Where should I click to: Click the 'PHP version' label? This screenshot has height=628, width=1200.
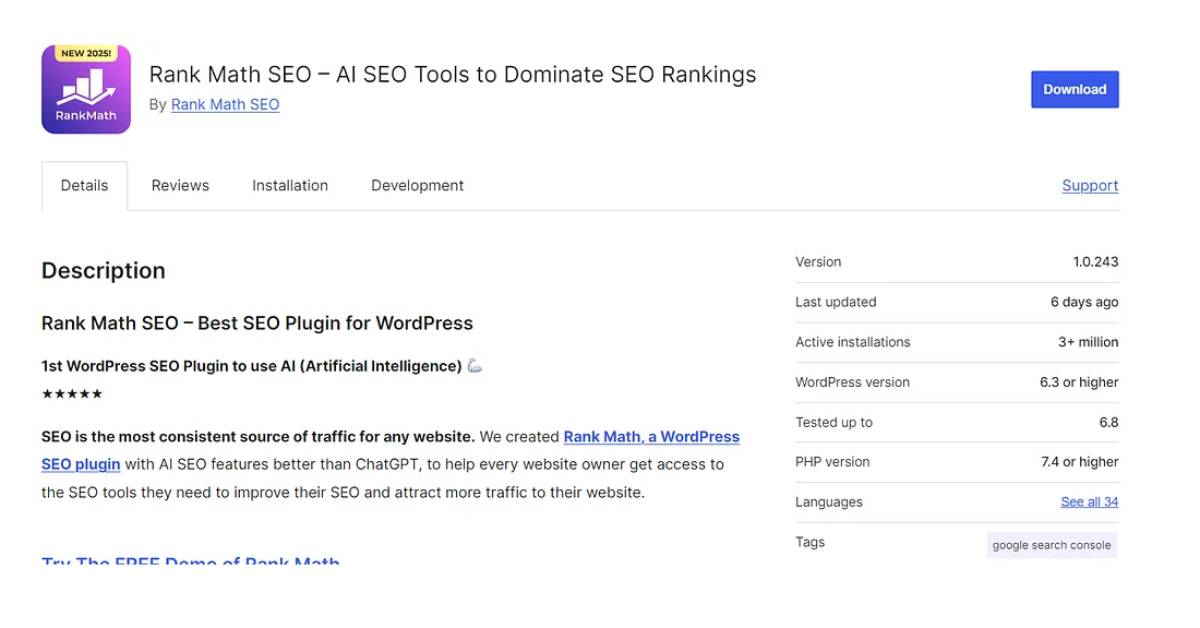point(833,462)
